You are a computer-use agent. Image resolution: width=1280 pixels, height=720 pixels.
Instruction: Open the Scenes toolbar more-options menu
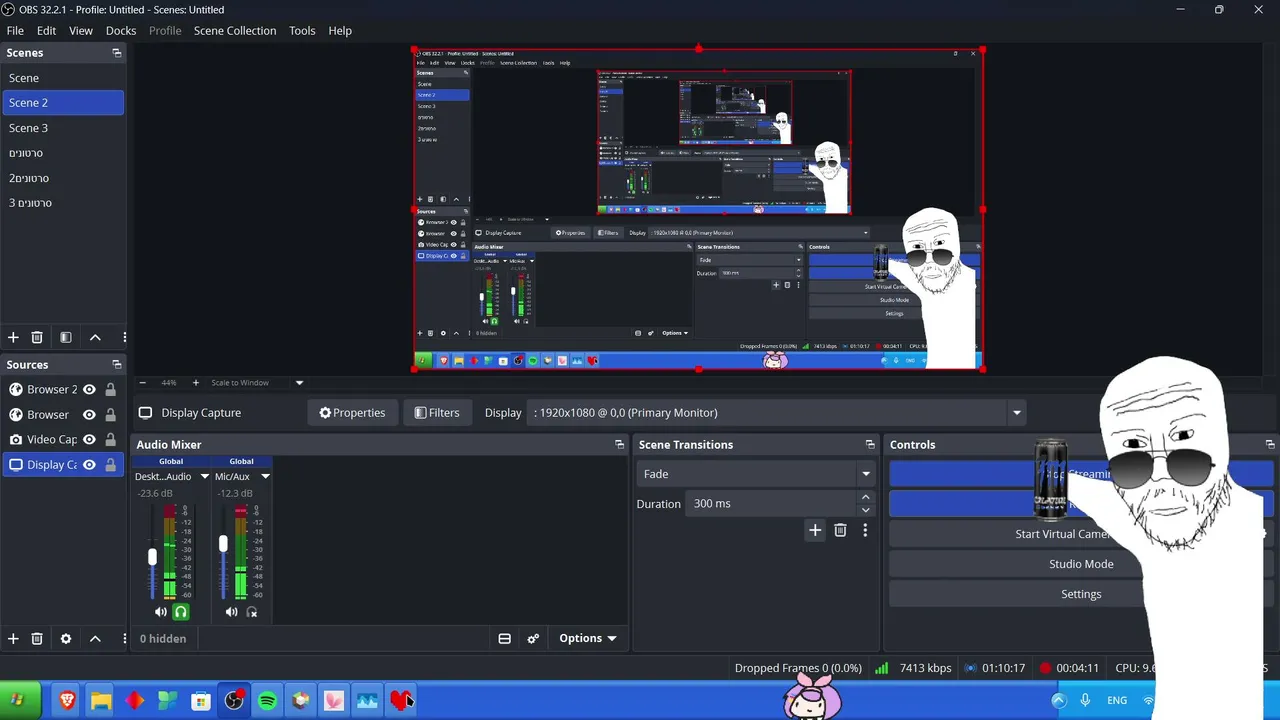[x=124, y=338]
